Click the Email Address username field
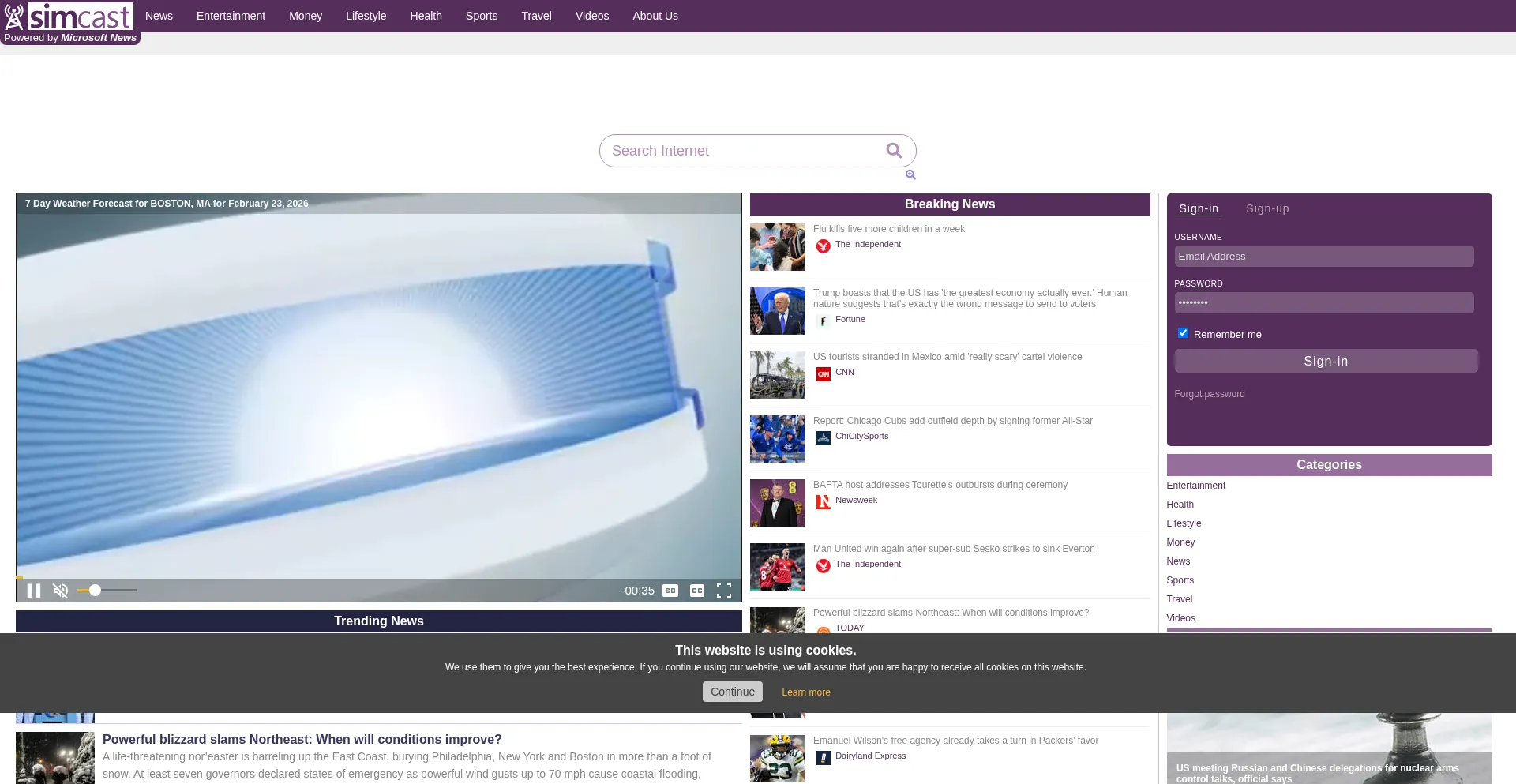Viewport: 1516px width, 784px height. 1324,257
